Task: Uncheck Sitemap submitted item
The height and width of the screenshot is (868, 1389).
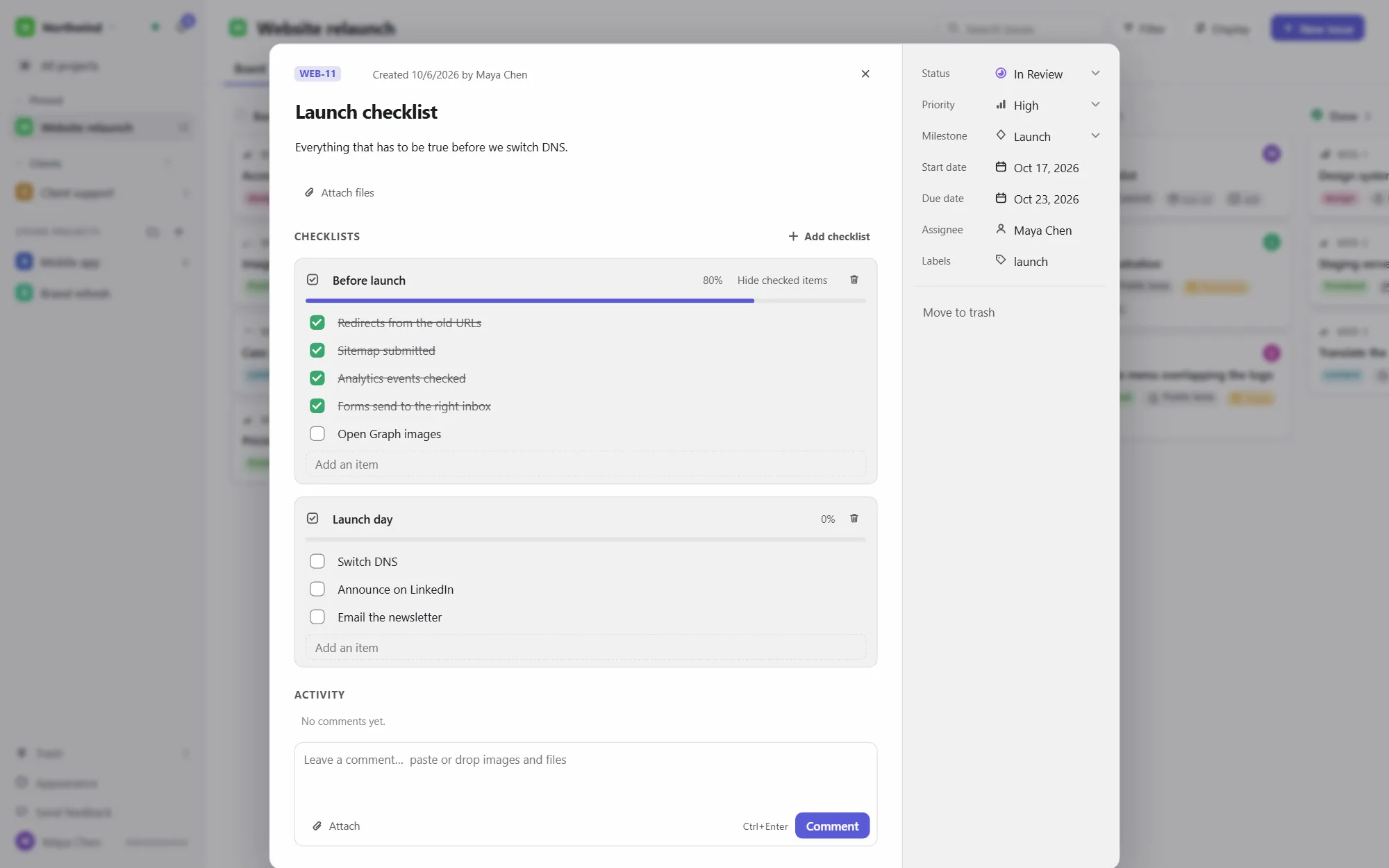Action: [x=317, y=350]
